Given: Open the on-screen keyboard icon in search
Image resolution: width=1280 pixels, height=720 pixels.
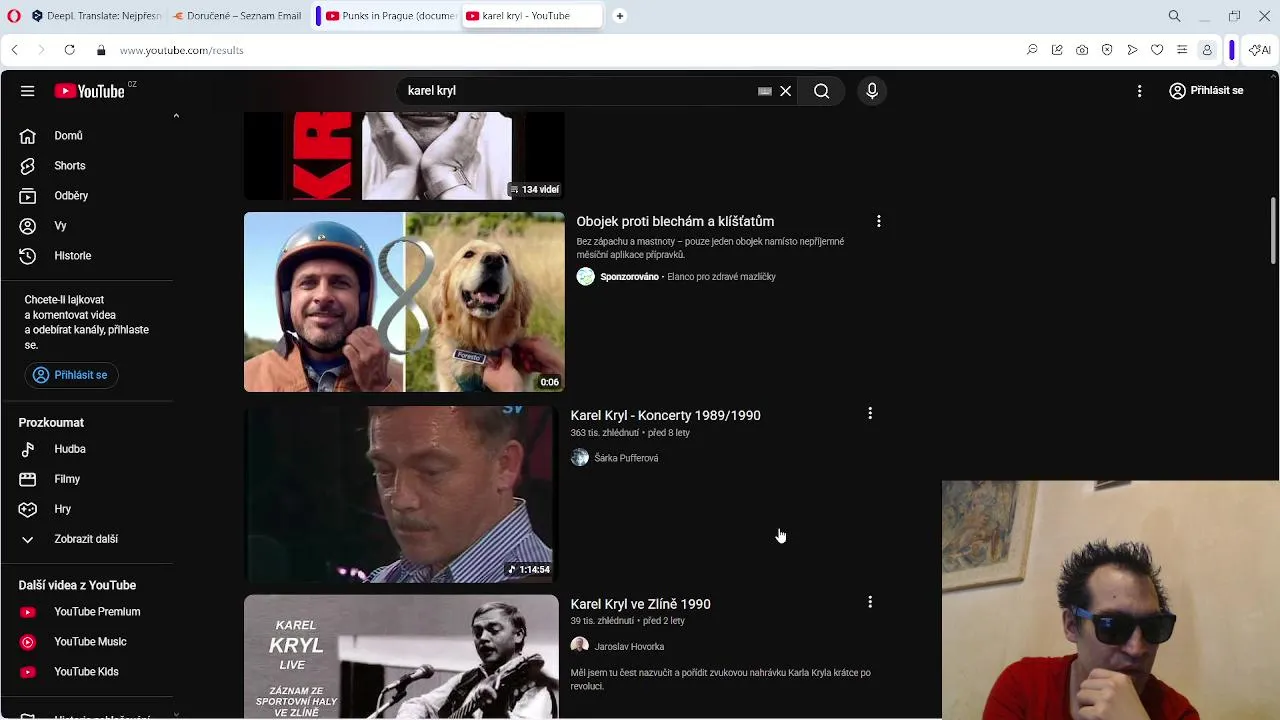Looking at the screenshot, I should (x=765, y=91).
